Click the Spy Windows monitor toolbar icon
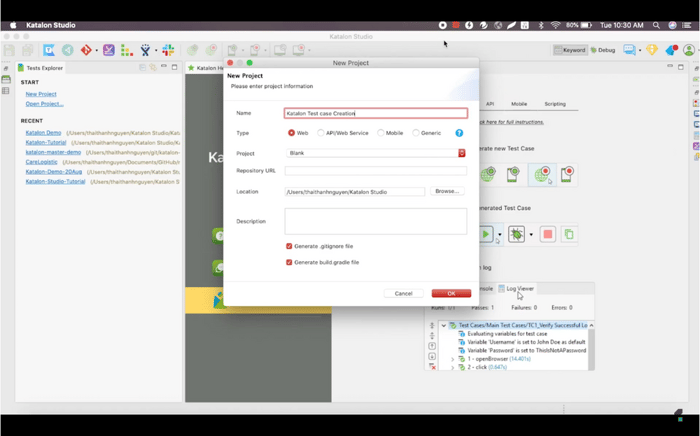 [x=280, y=50]
